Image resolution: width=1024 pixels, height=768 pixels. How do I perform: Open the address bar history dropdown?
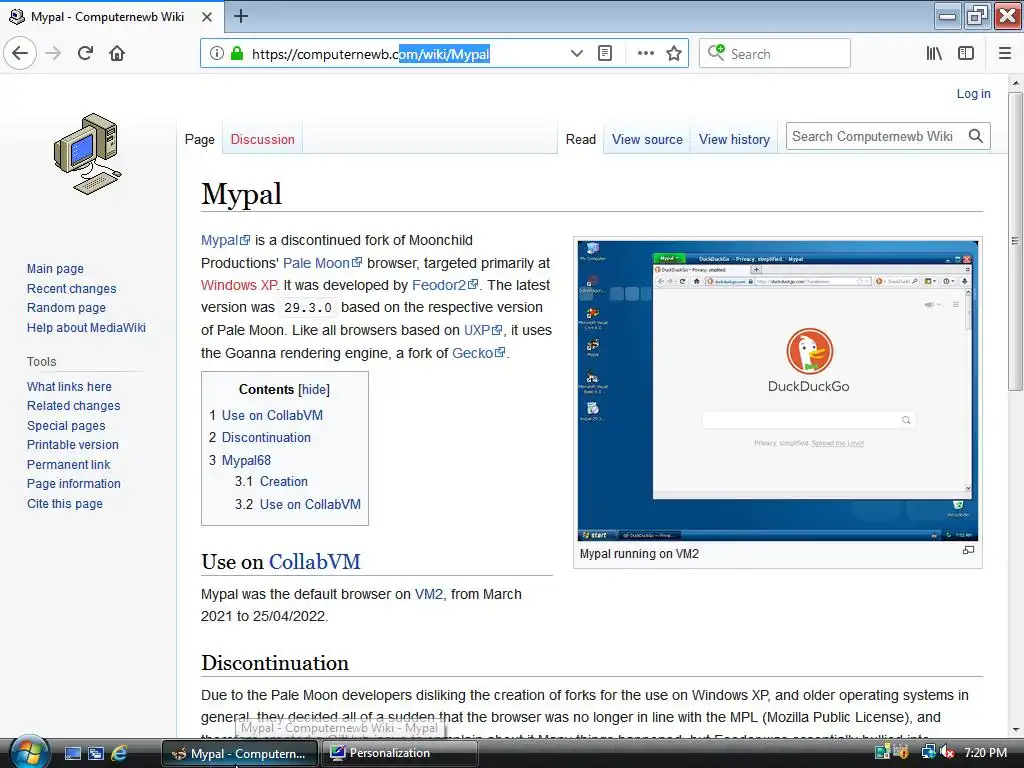pyautogui.click(x=576, y=54)
